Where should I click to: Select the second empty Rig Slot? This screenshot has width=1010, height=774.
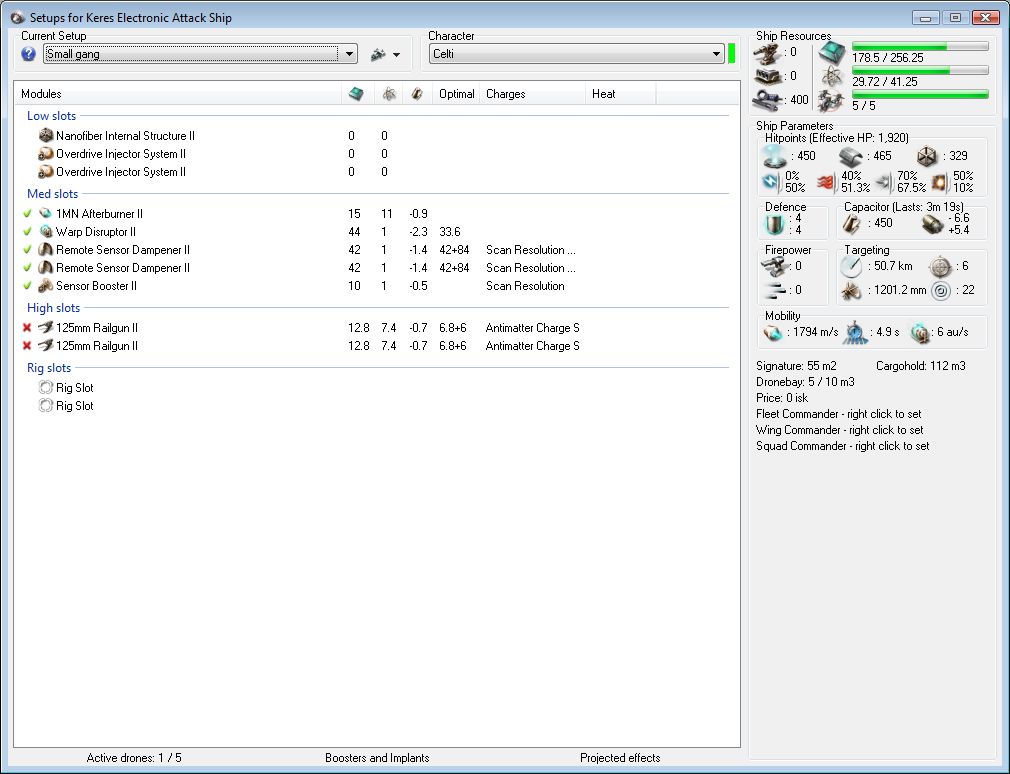66,406
